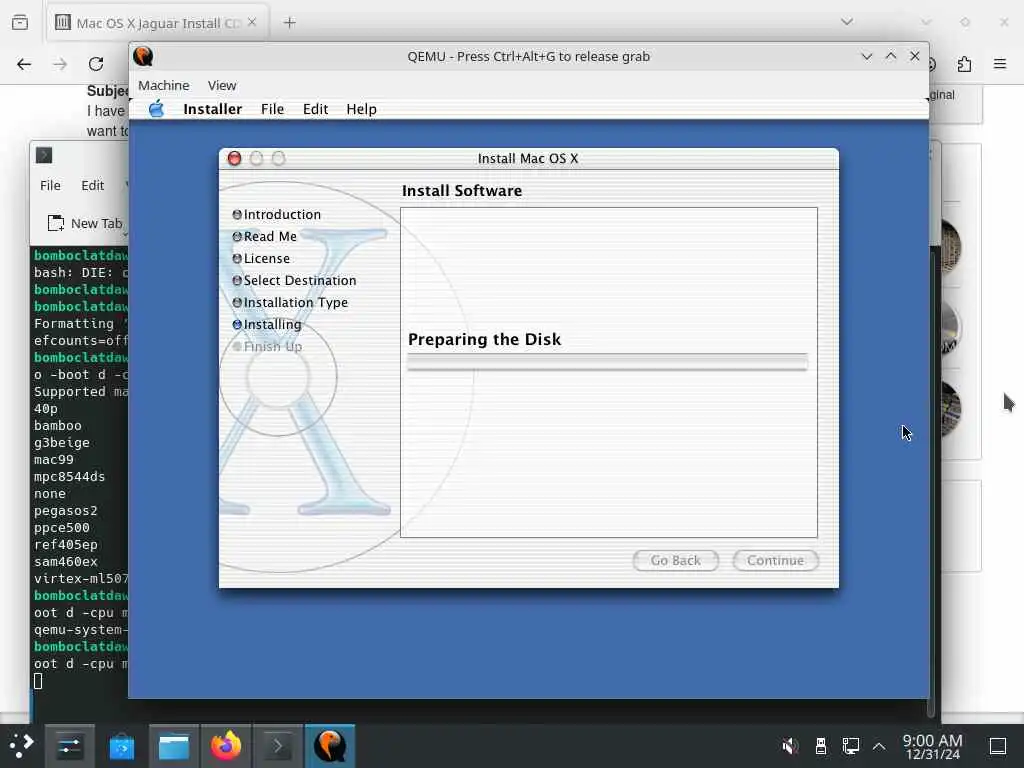
Task: Select the License step in the installer
Action: [x=261, y=259]
